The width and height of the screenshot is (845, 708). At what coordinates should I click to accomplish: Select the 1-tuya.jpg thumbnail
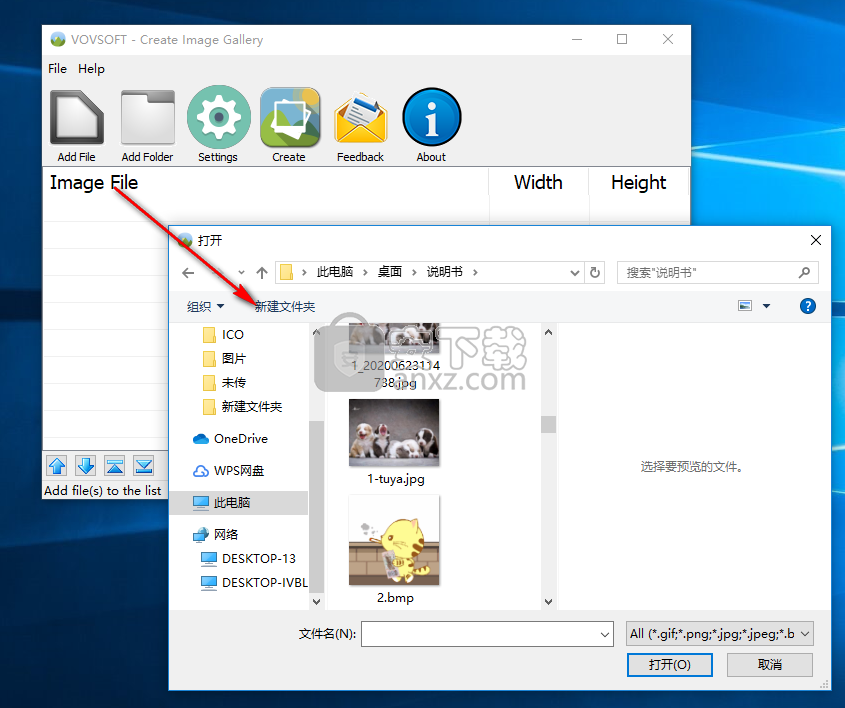[394, 434]
